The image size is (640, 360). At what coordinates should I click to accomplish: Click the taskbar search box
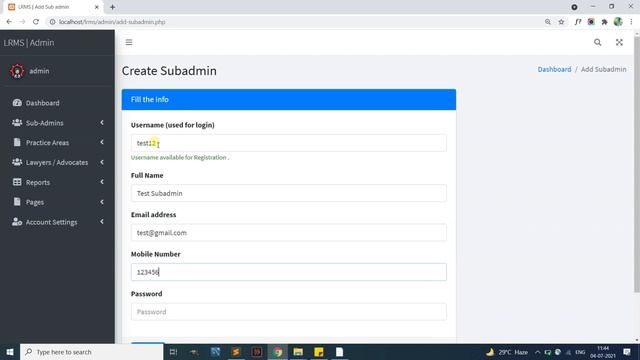[x=91, y=352]
